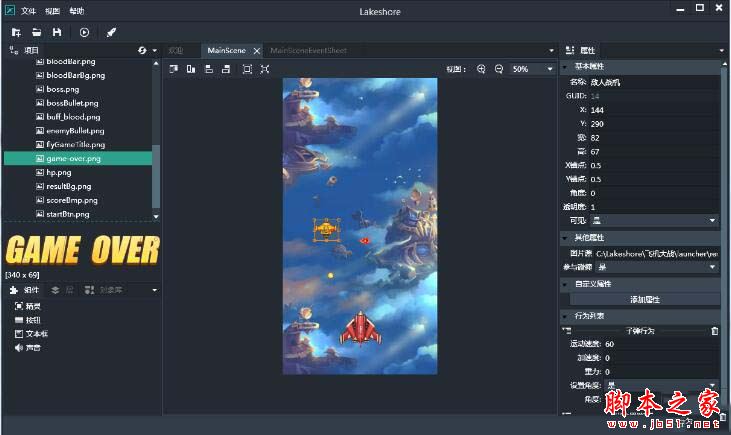The height and width of the screenshot is (435, 731).
Task: Click the third alignment icon in scene toolbar
Action: coord(209,69)
